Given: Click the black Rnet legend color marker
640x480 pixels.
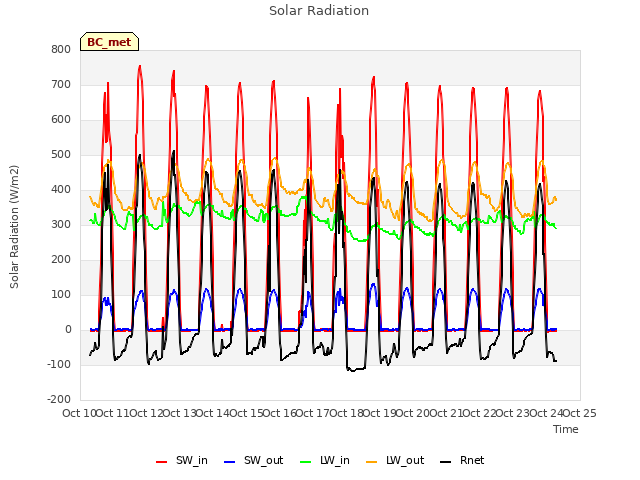Looking at the screenshot, I should pos(446,462).
